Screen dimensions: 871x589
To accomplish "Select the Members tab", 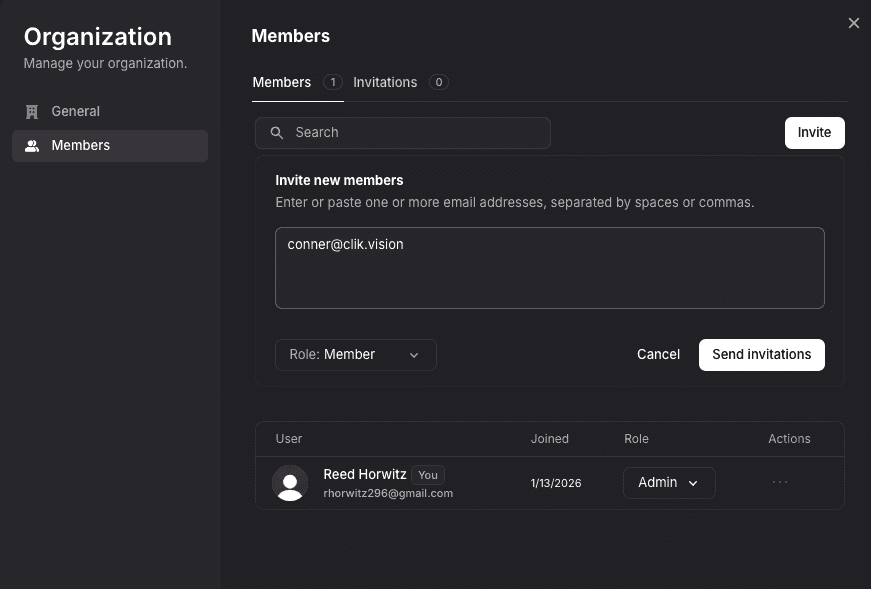I will (x=282, y=82).
